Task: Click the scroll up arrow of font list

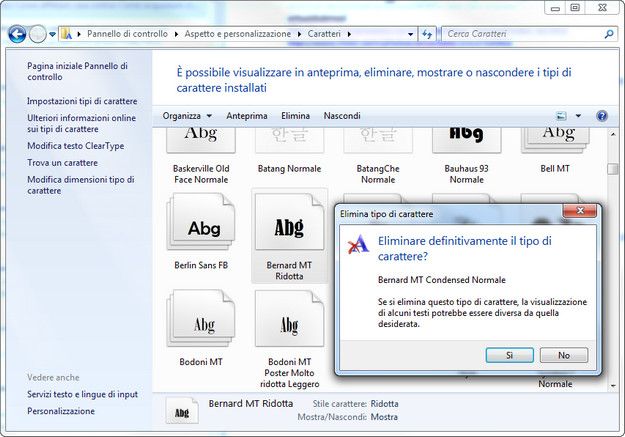Action: coord(613,135)
